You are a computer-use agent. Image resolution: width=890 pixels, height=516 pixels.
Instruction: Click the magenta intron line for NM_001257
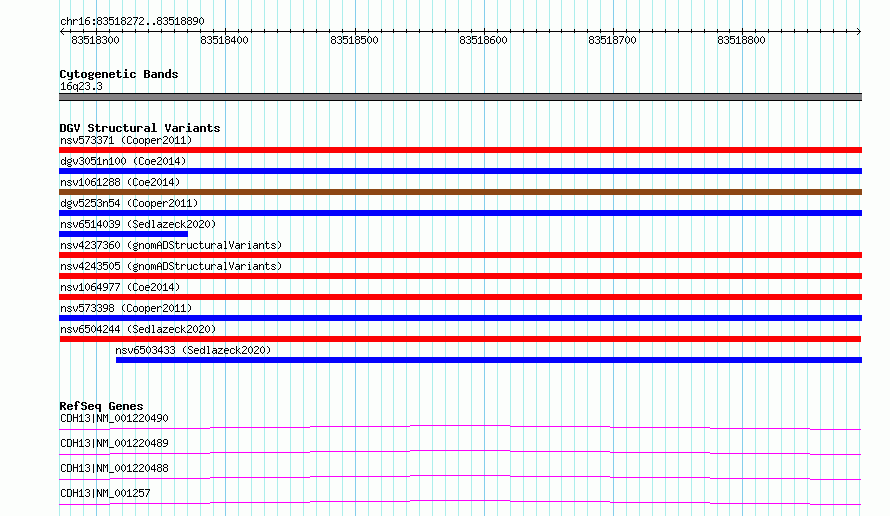(460, 502)
